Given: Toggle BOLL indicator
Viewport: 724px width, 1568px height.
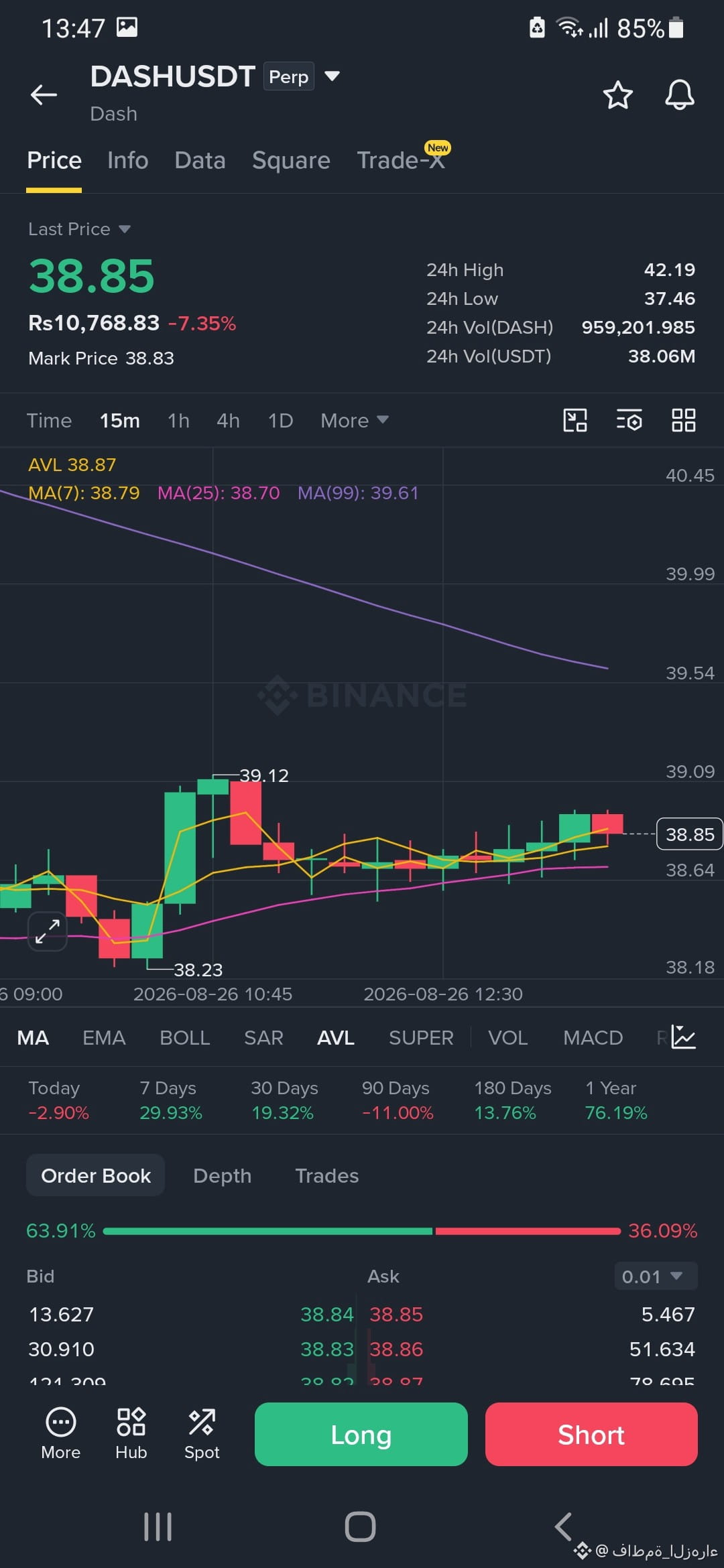Looking at the screenshot, I should pyautogui.click(x=185, y=1037).
